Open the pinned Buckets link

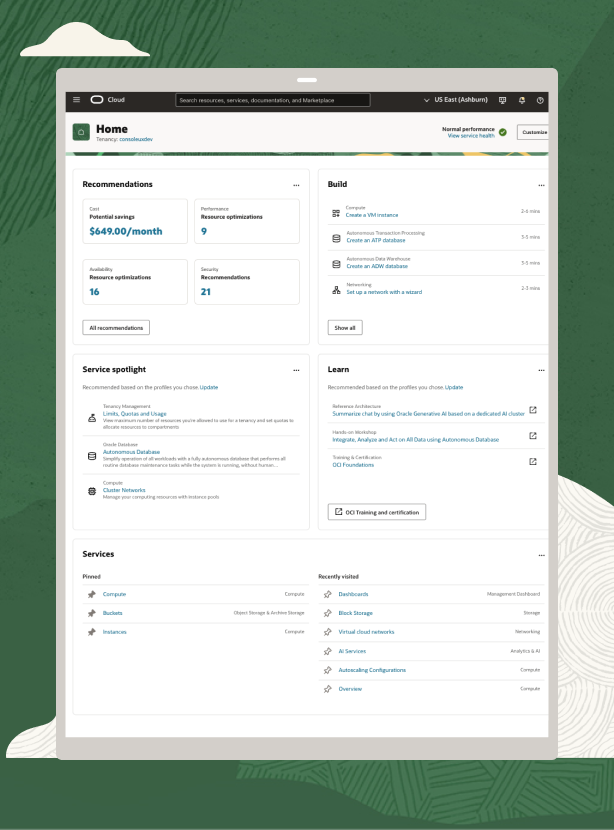112,613
